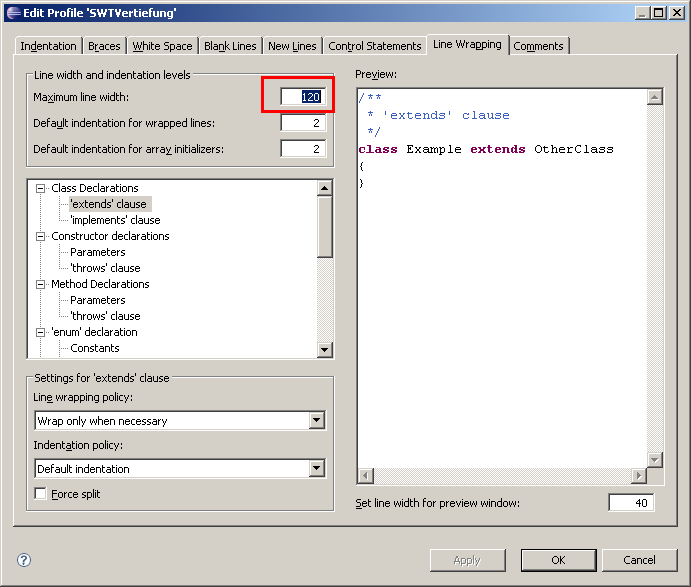Open the Line wrapping policy dropdown
Image resolution: width=691 pixels, height=587 pixels.
pos(316,421)
